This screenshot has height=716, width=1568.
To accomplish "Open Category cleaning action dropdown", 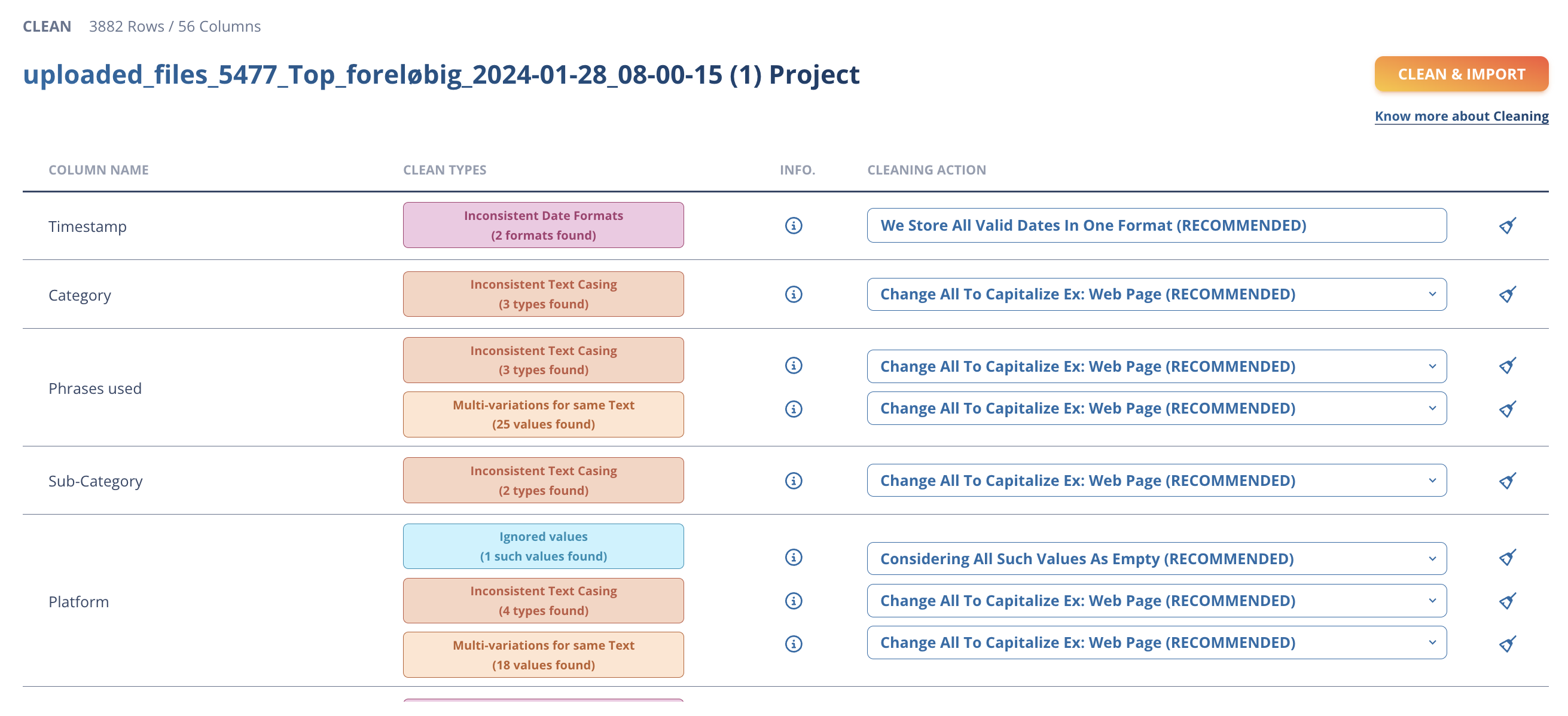I will point(1157,295).
